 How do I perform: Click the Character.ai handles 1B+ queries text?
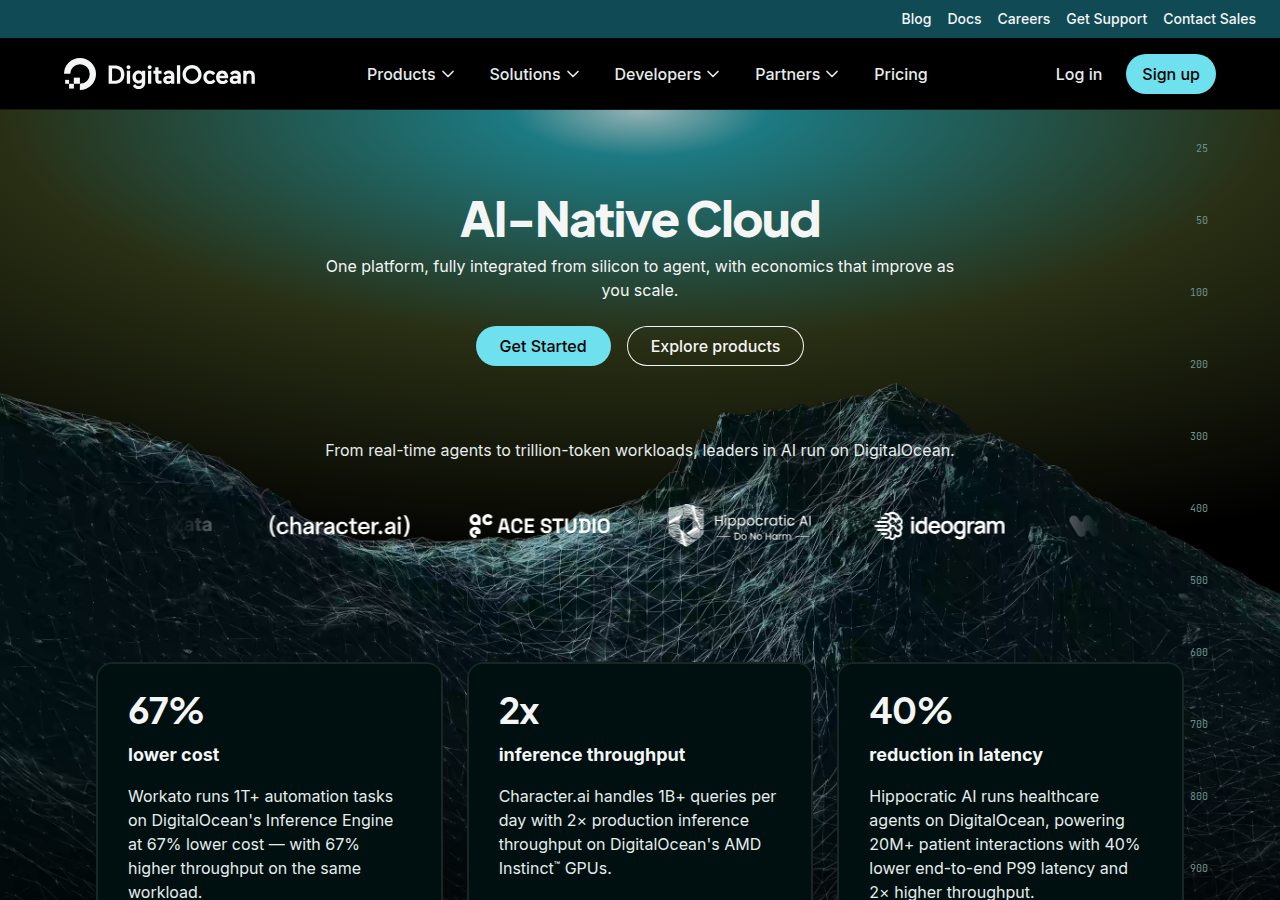[638, 832]
